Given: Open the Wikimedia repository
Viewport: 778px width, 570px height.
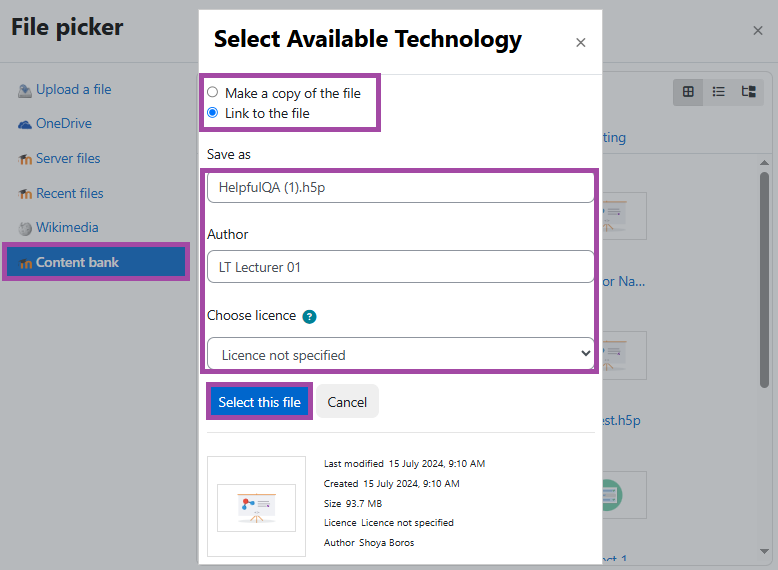Looking at the screenshot, I should tap(67, 228).
